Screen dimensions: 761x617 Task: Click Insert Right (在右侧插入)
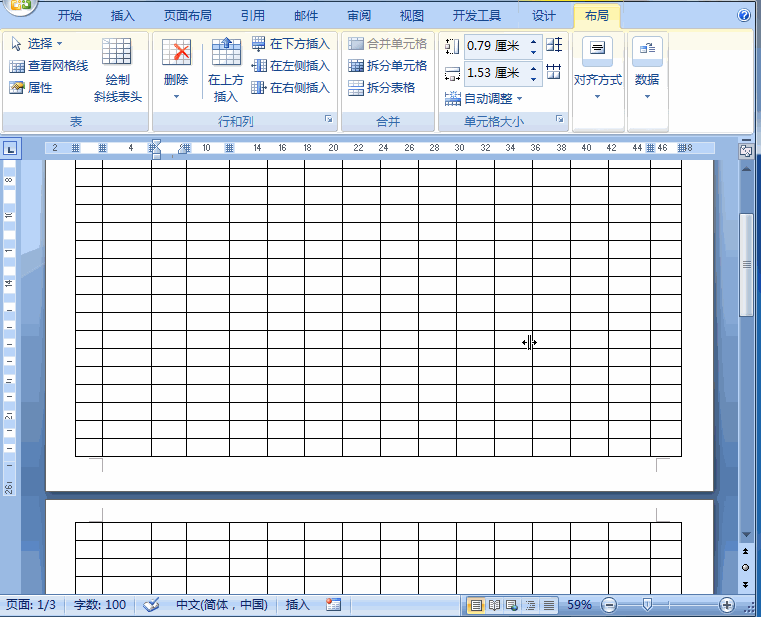[x=291, y=87]
